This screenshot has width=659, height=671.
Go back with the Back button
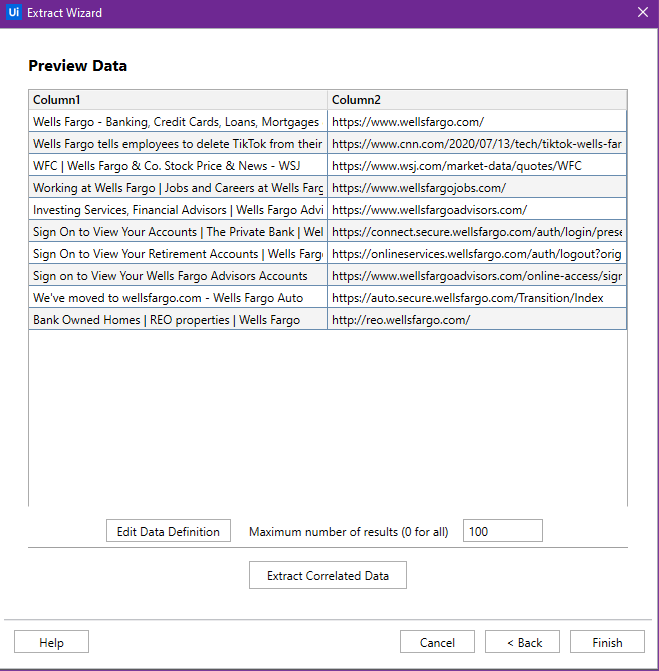click(x=522, y=642)
